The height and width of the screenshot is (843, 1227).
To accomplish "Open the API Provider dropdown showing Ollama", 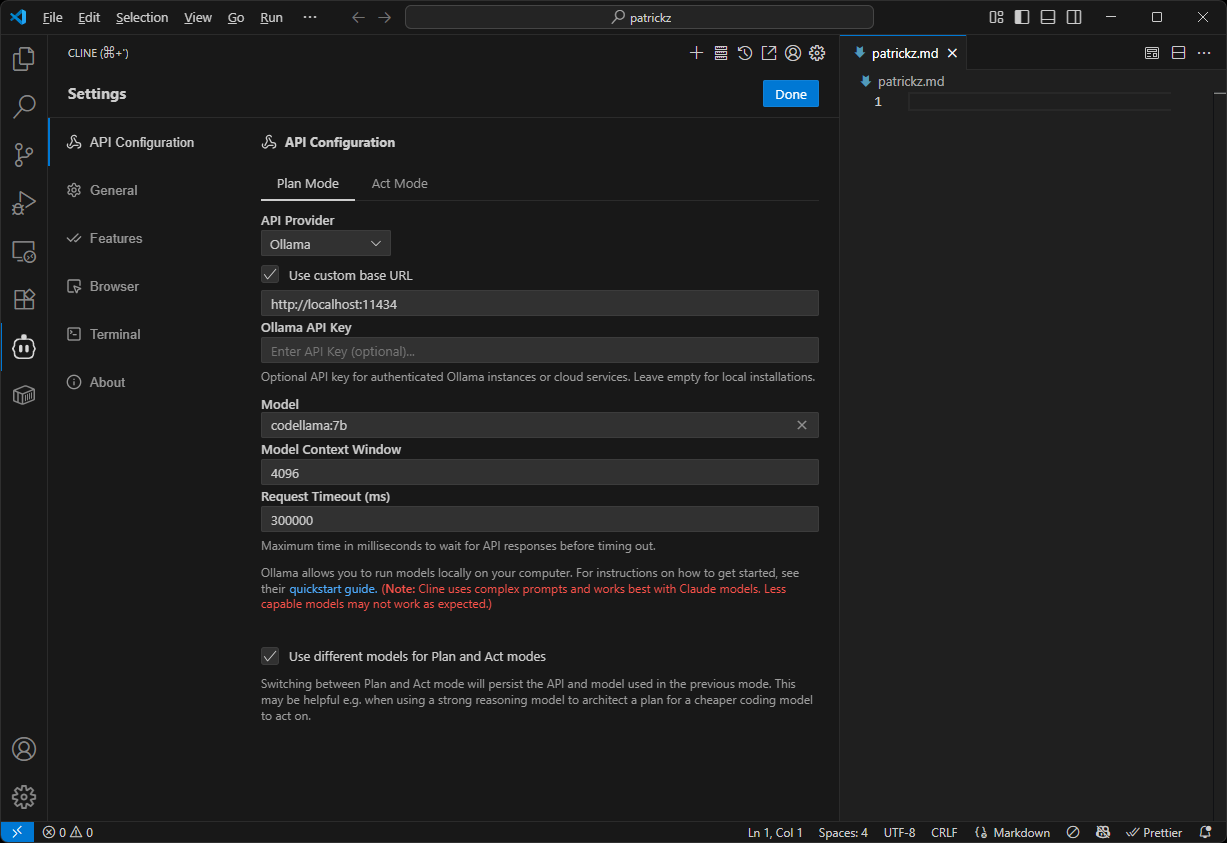I will pyautogui.click(x=326, y=244).
